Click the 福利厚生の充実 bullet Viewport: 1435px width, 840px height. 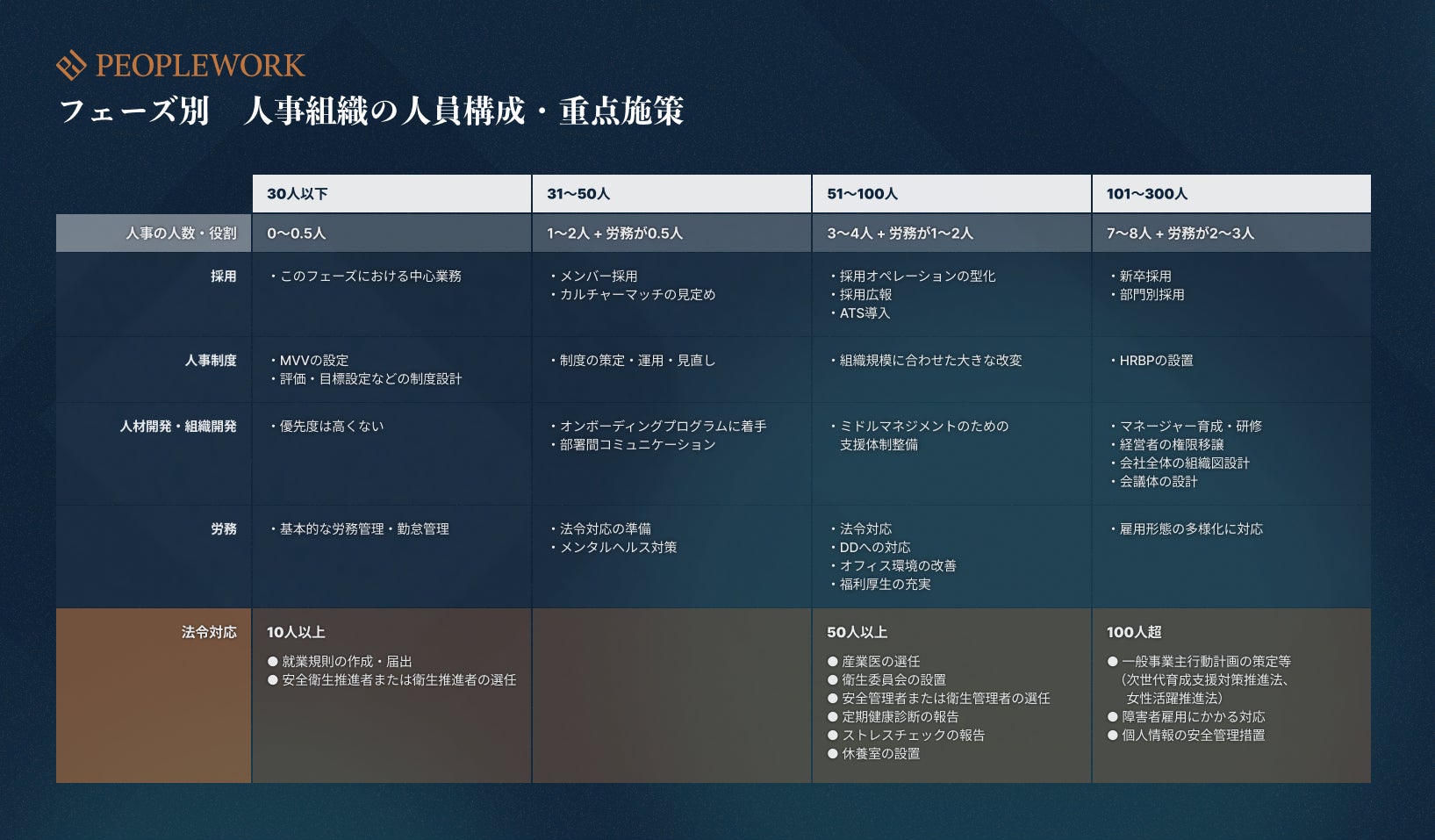click(879, 585)
